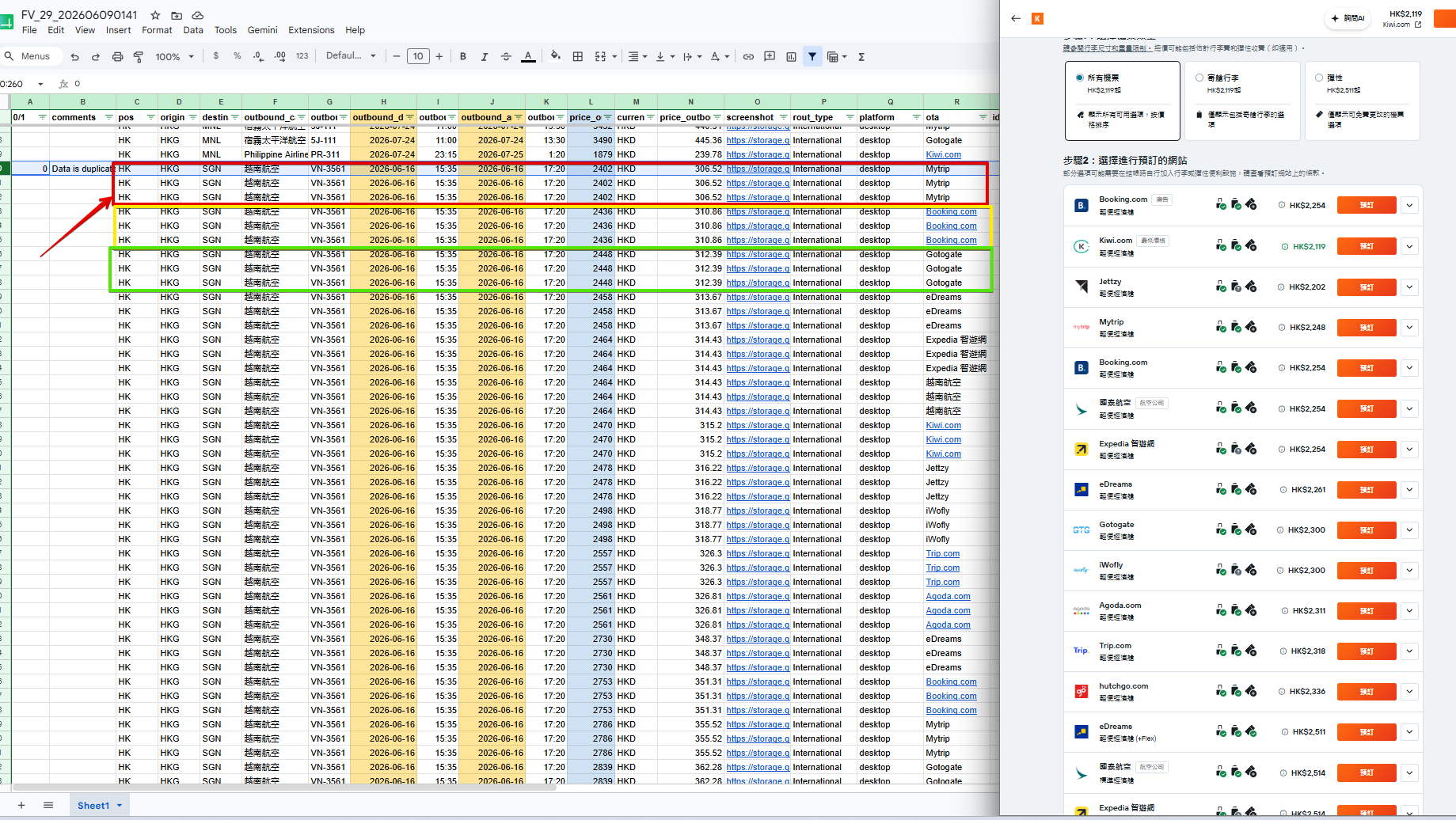Open the Data menu
The width and height of the screenshot is (1456, 820).
tap(193, 30)
